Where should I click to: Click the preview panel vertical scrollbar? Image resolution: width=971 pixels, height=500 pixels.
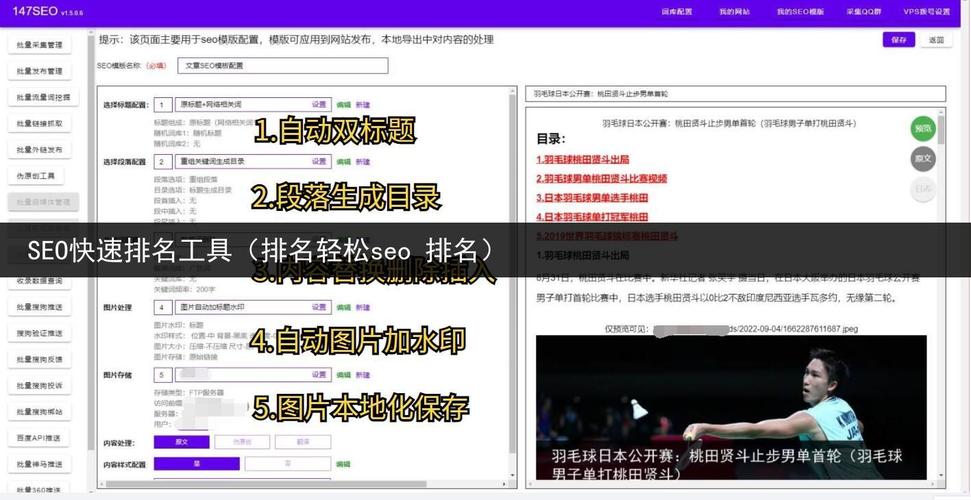tap(941, 128)
